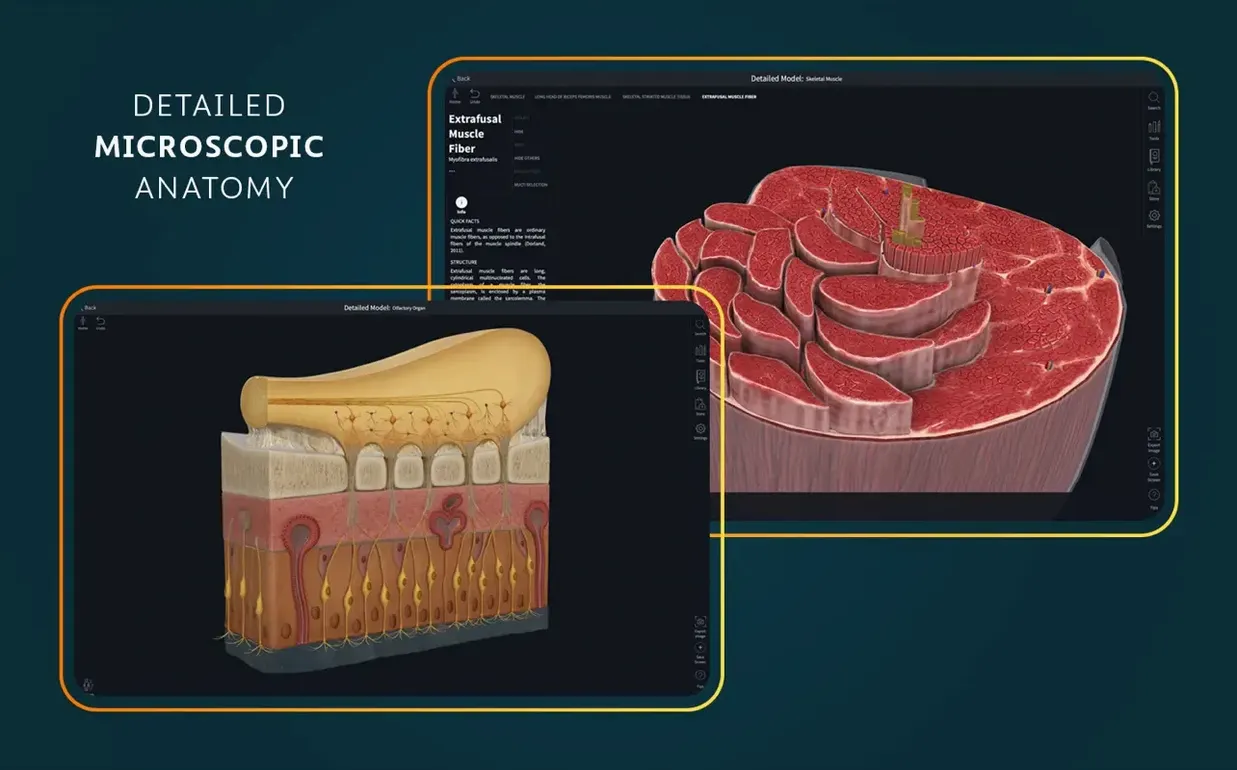1237x770 pixels.
Task: Go Back from the Olfactory Organ model
Action: point(88,308)
